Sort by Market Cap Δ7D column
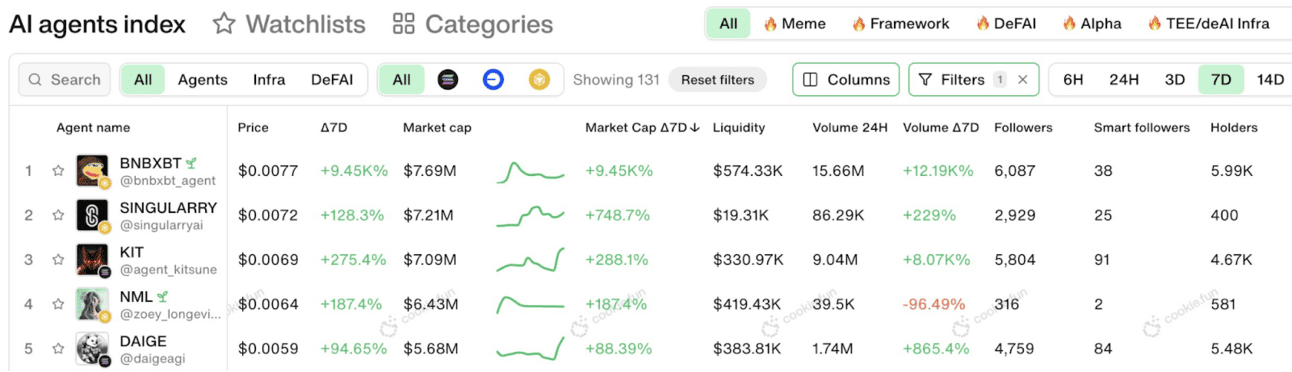The image size is (1292, 372). pos(642,128)
